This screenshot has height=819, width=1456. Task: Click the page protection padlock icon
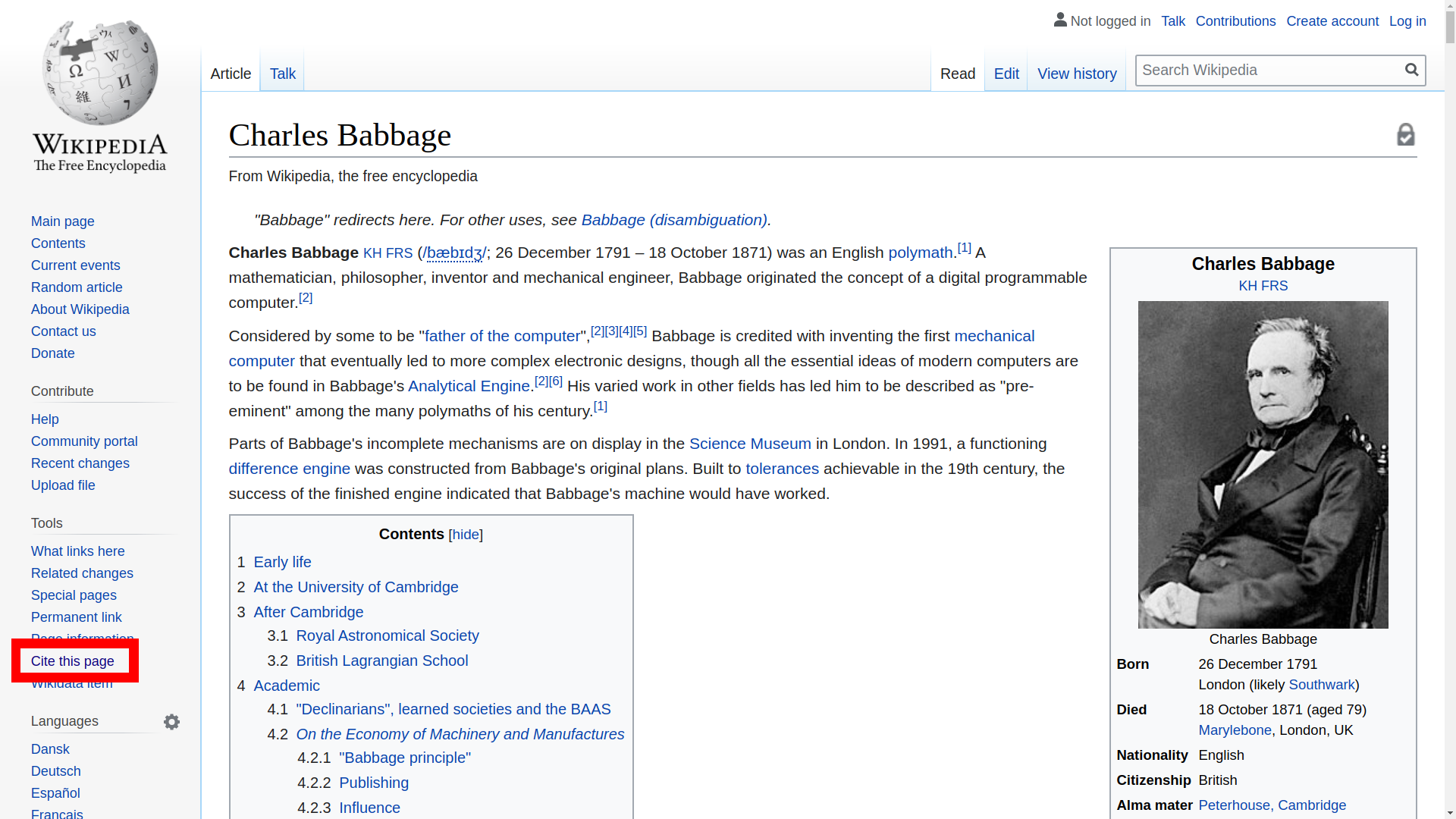click(1407, 134)
